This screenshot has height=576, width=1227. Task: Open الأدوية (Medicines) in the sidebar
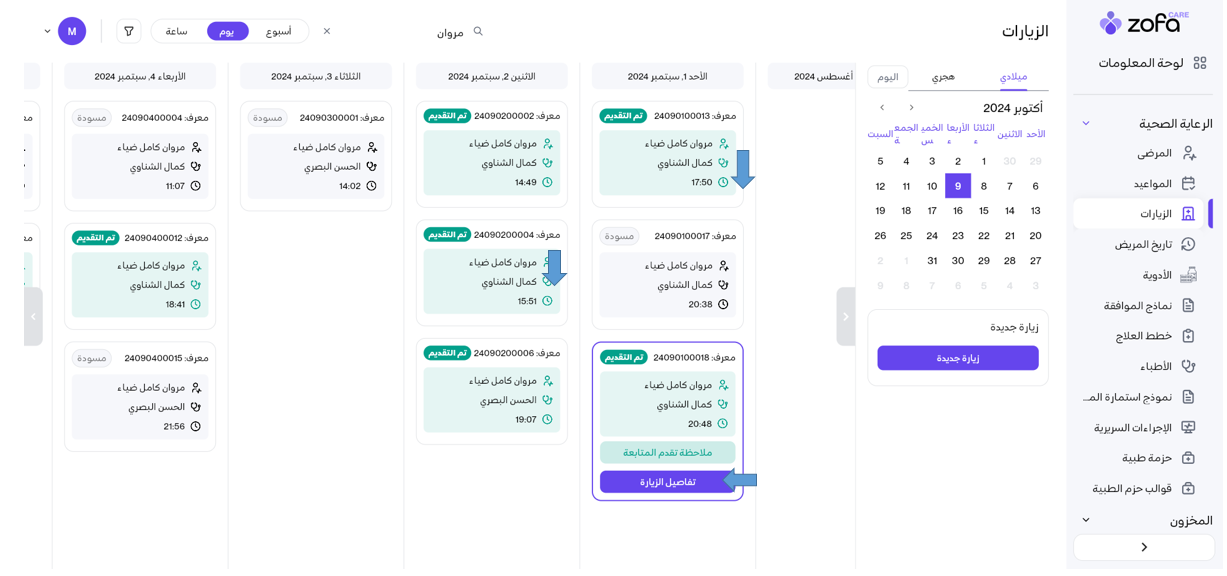coord(1157,275)
